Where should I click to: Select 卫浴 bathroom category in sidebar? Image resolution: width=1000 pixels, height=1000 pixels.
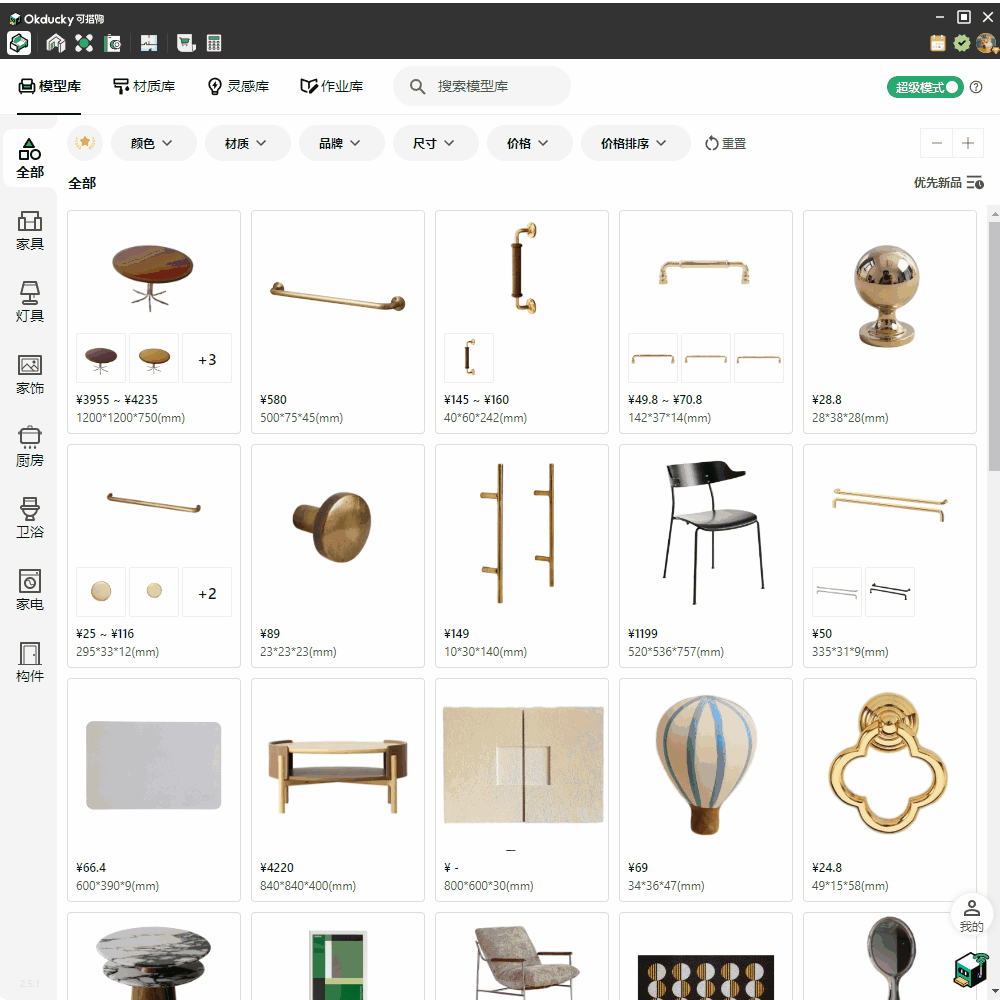pyautogui.click(x=30, y=517)
